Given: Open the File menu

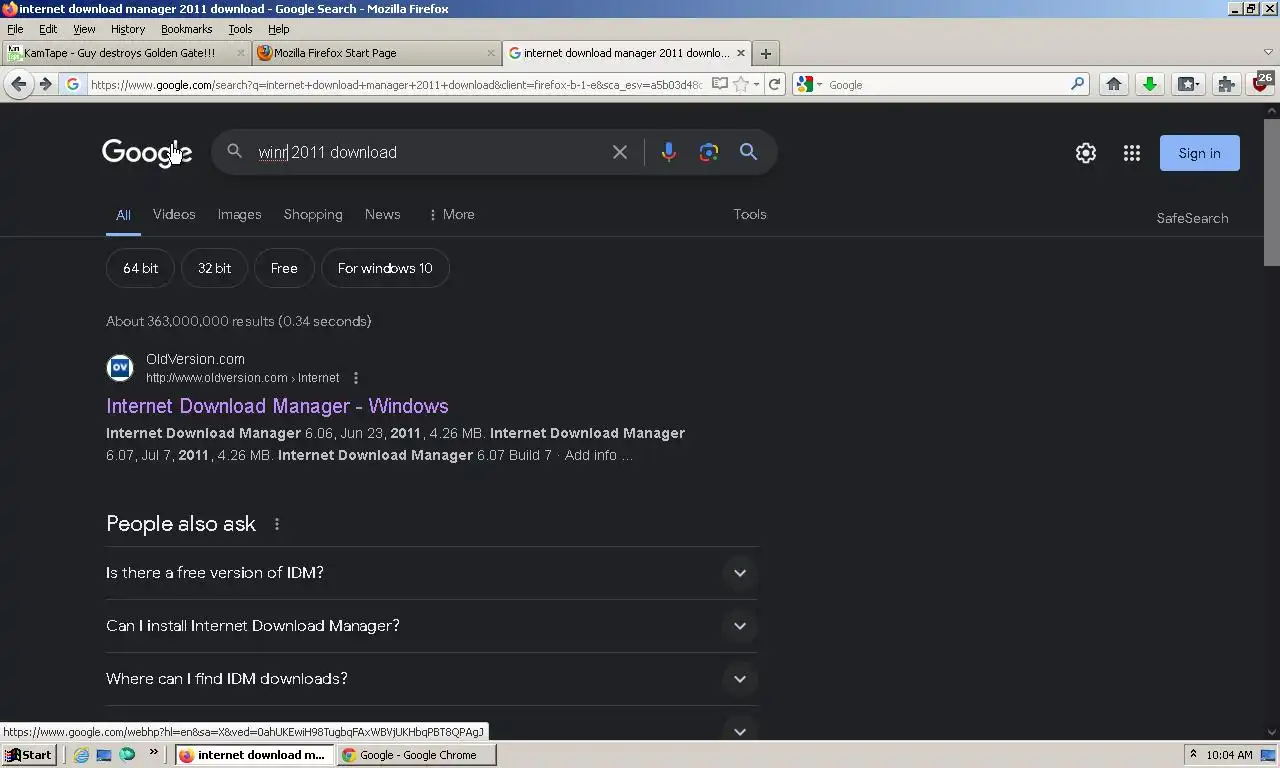Looking at the screenshot, I should pos(15,29).
